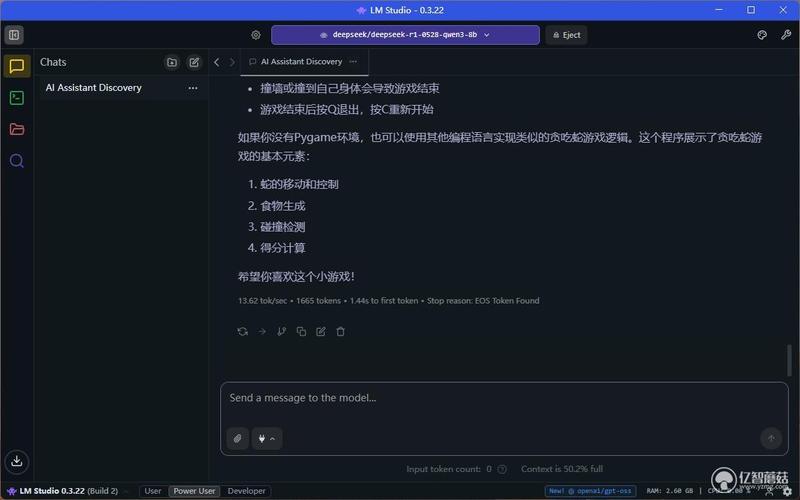The height and width of the screenshot is (500, 800).
Task: Open the New openai/gpt-oss announcement
Action: coord(590,491)
